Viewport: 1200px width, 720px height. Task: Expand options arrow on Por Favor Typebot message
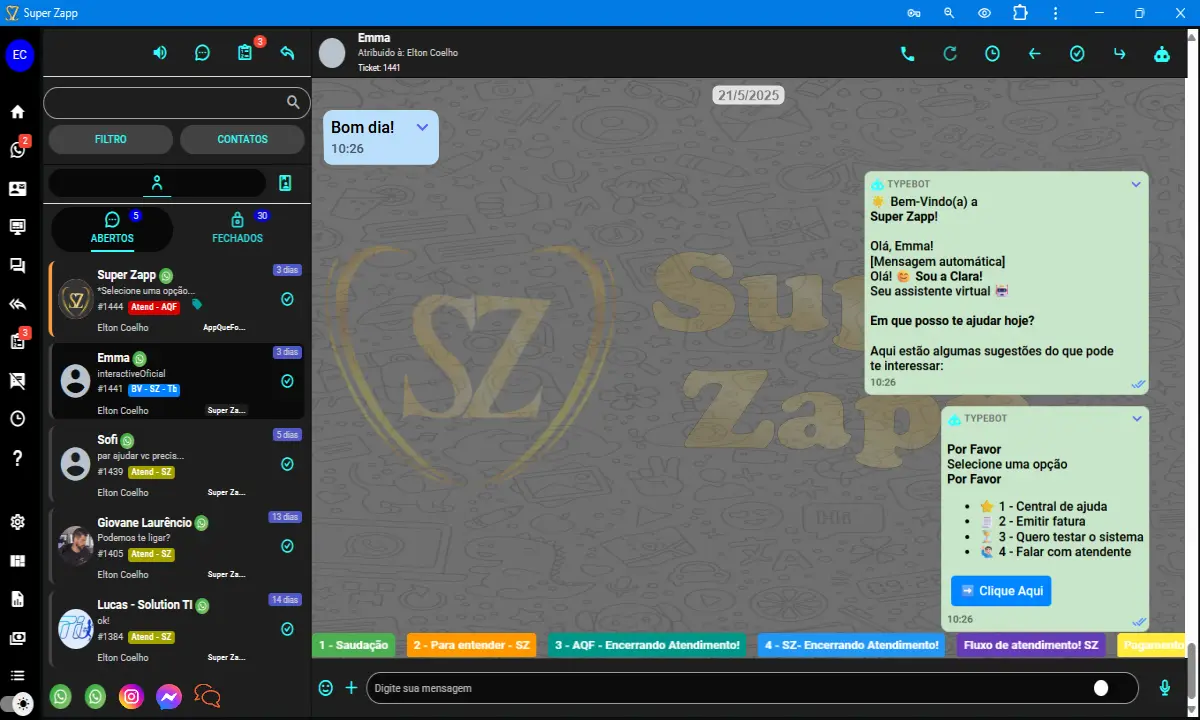click(1136, 418)
